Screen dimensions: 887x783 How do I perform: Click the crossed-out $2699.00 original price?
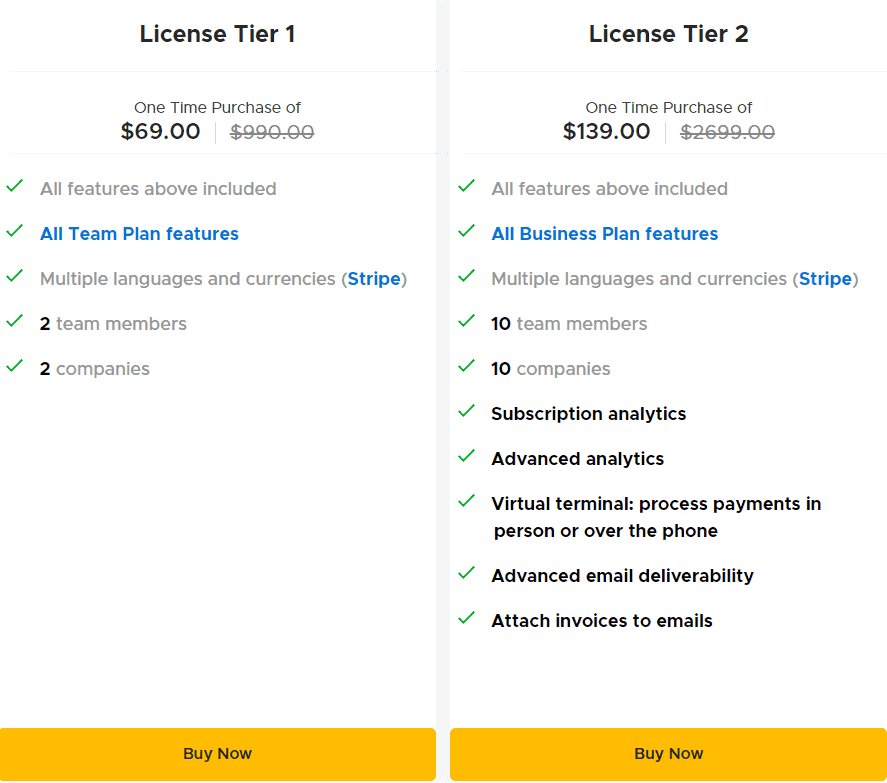point(727,132)
